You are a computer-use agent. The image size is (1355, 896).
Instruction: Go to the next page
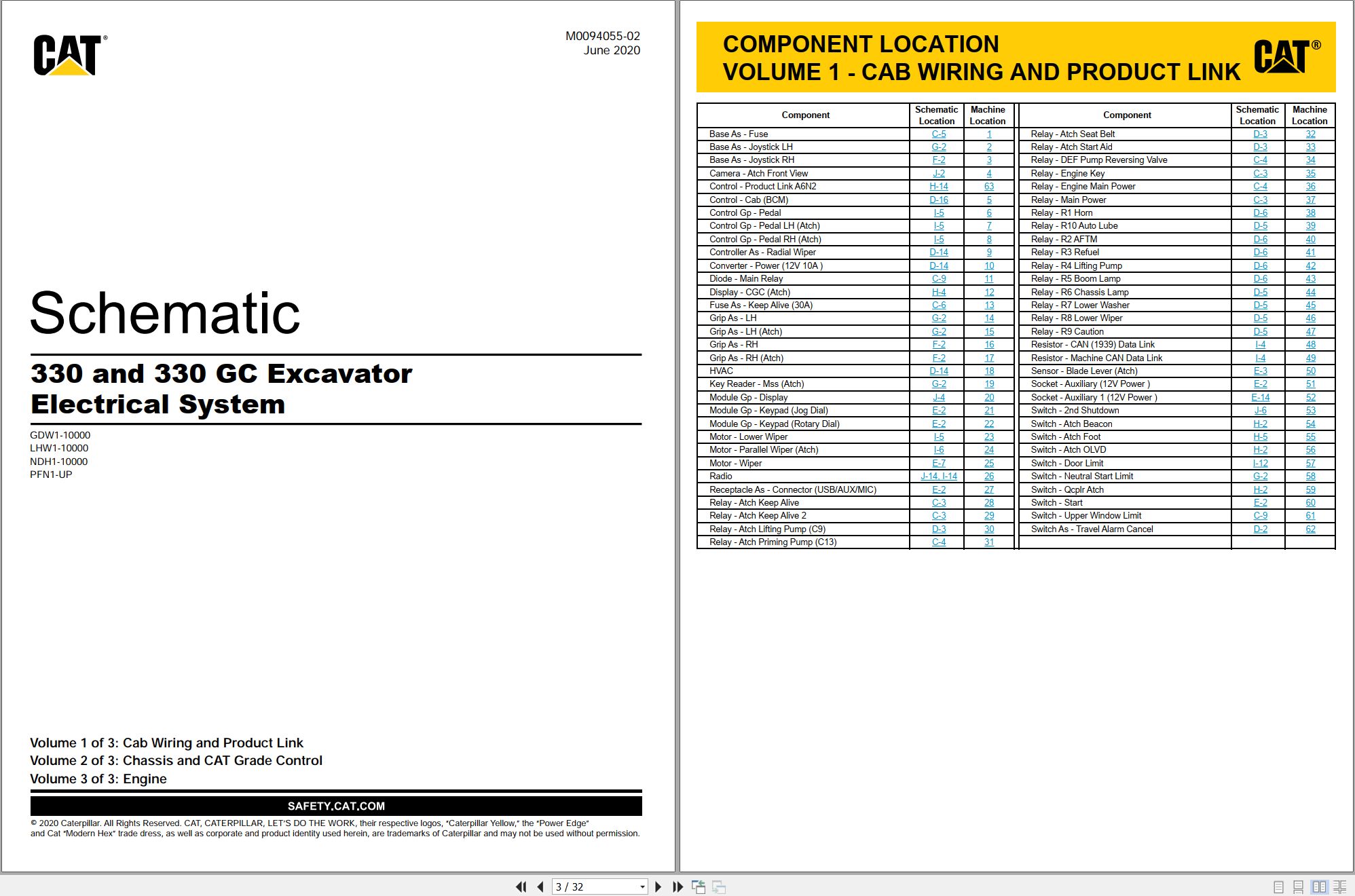pyautogui.click(x=658, y=886)
